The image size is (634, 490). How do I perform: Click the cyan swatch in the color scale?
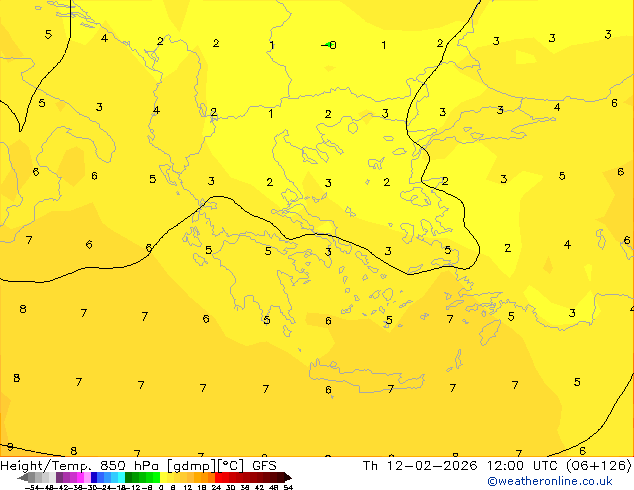(121, 477)
